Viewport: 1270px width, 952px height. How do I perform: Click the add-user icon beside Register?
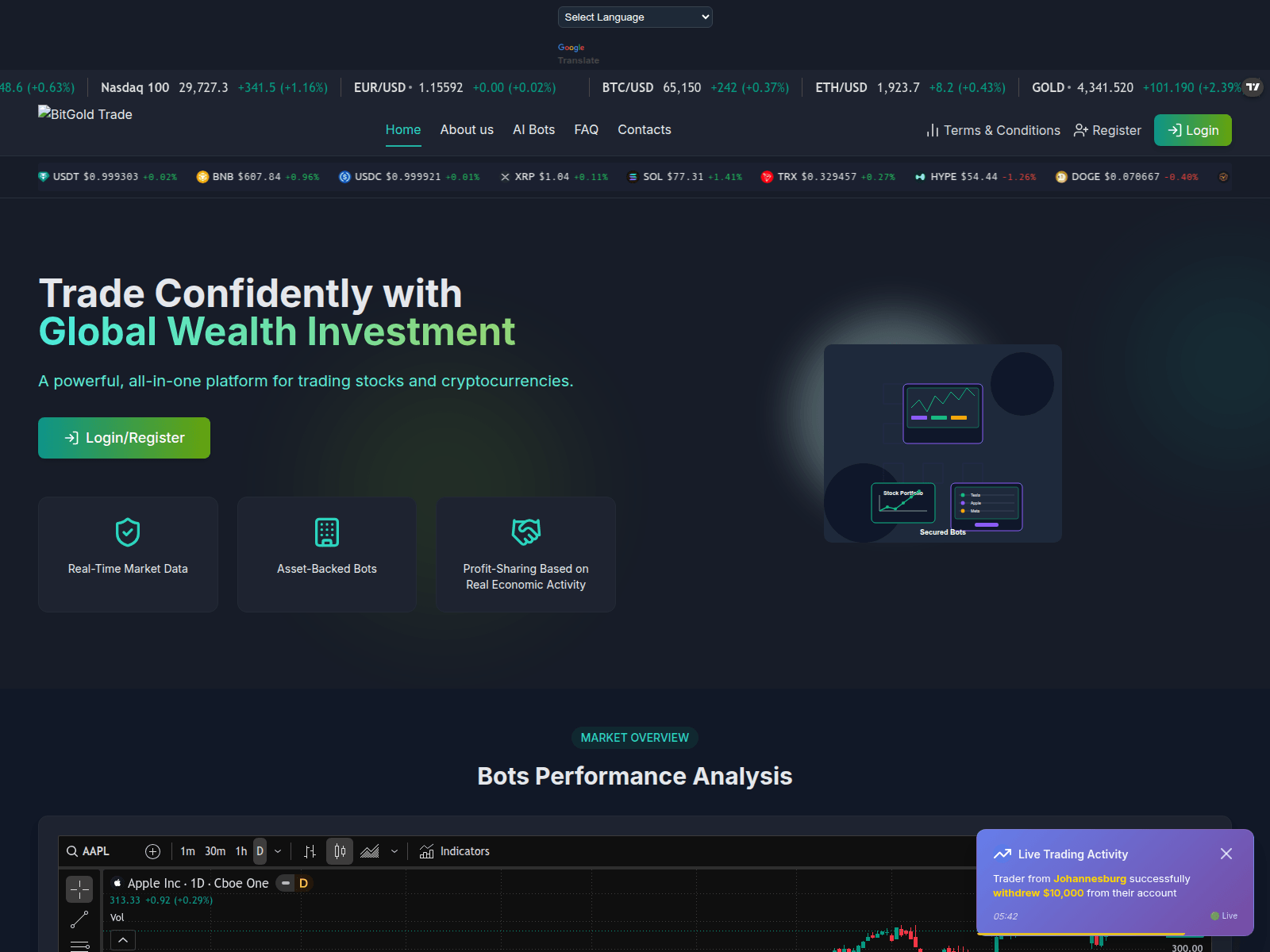tap(1080, 130)
